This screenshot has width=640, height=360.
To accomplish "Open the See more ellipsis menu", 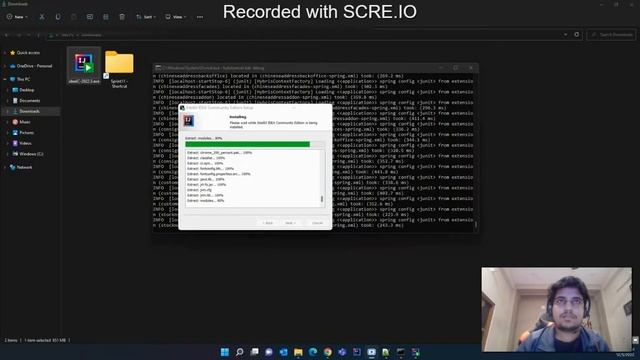I will [x=200, y=17].
